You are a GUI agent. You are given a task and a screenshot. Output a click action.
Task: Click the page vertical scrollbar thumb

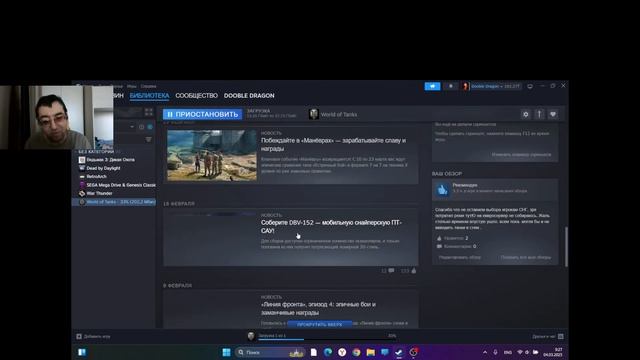point(566,247)
